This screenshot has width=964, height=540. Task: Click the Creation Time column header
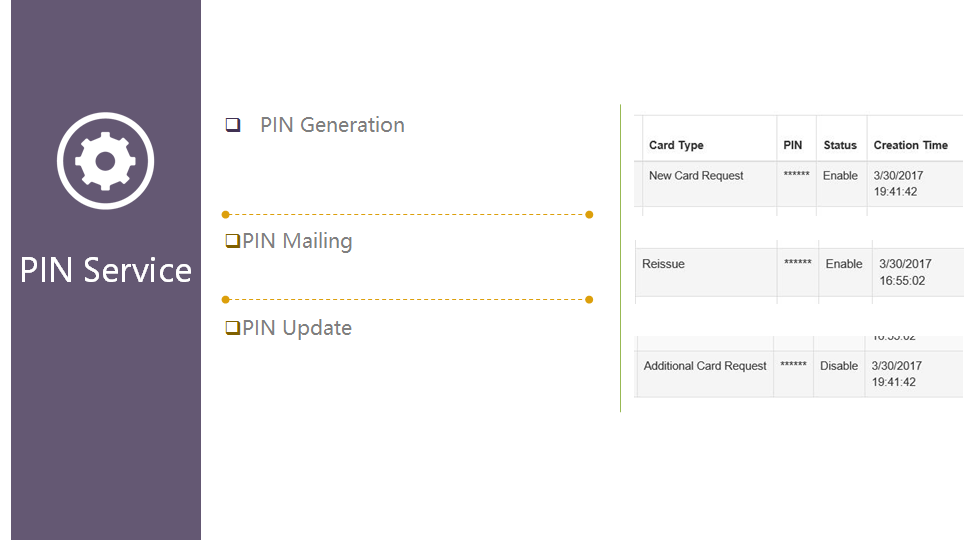coord(910,145)
